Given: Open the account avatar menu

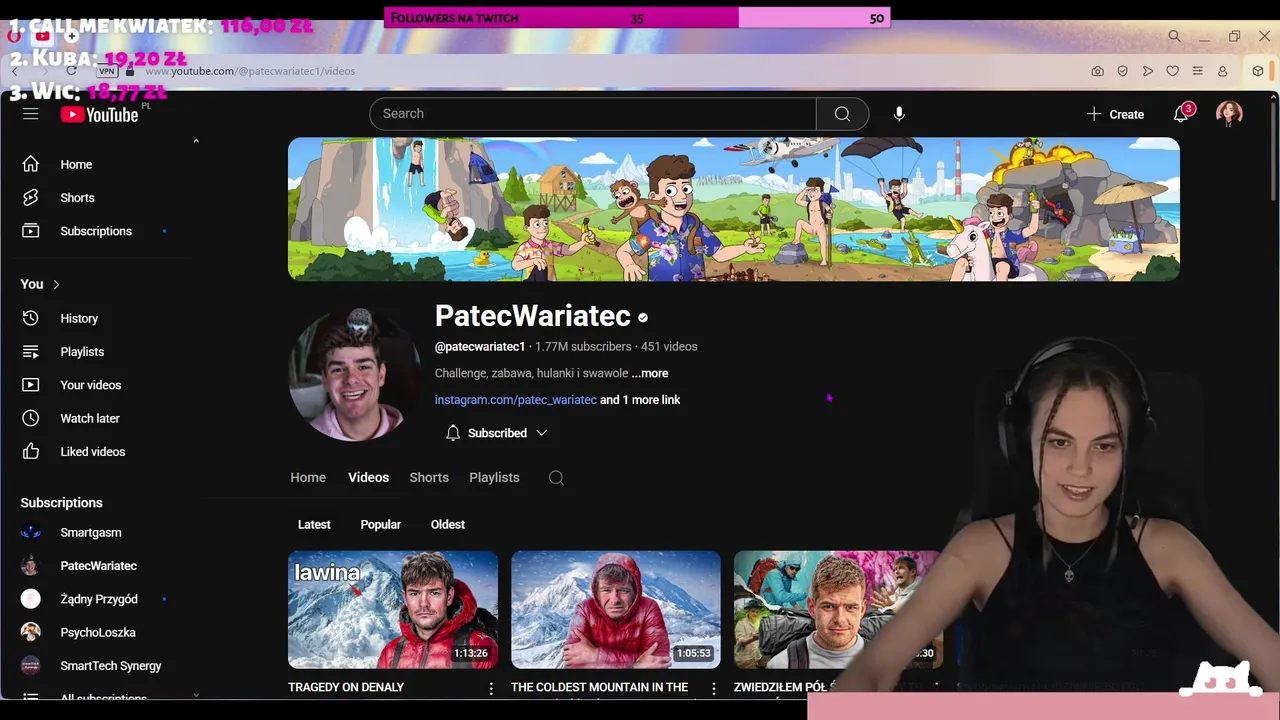Looking at the screenshot, I should click(x=1229, y=114).
